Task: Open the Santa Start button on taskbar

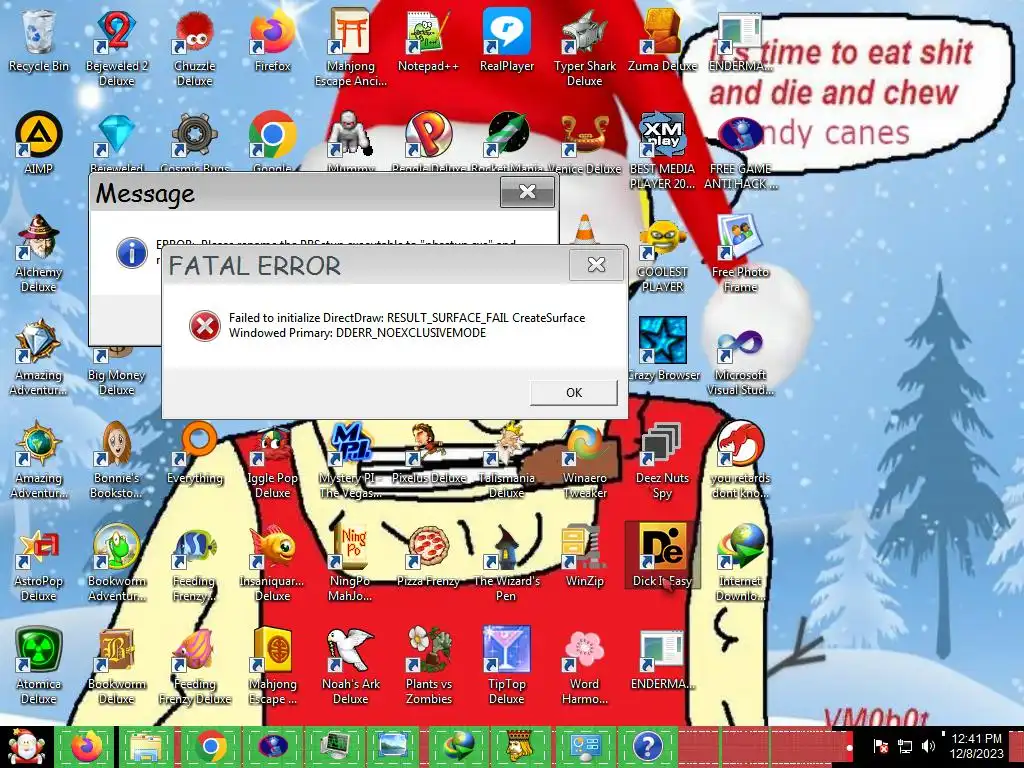Action: pyautogui.click(x=26, y=747)
